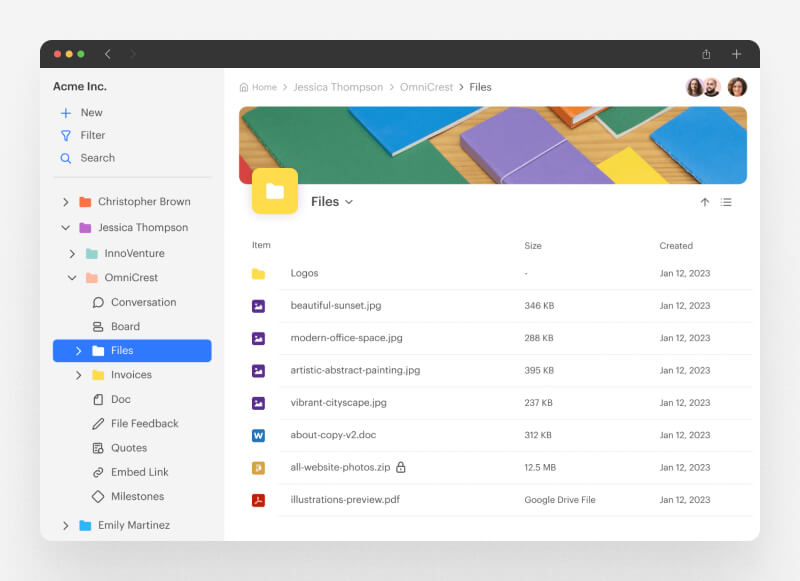Click the New plus icon in sidebar
The height and width of the screenshot is (581, 800).
[66, 113]
